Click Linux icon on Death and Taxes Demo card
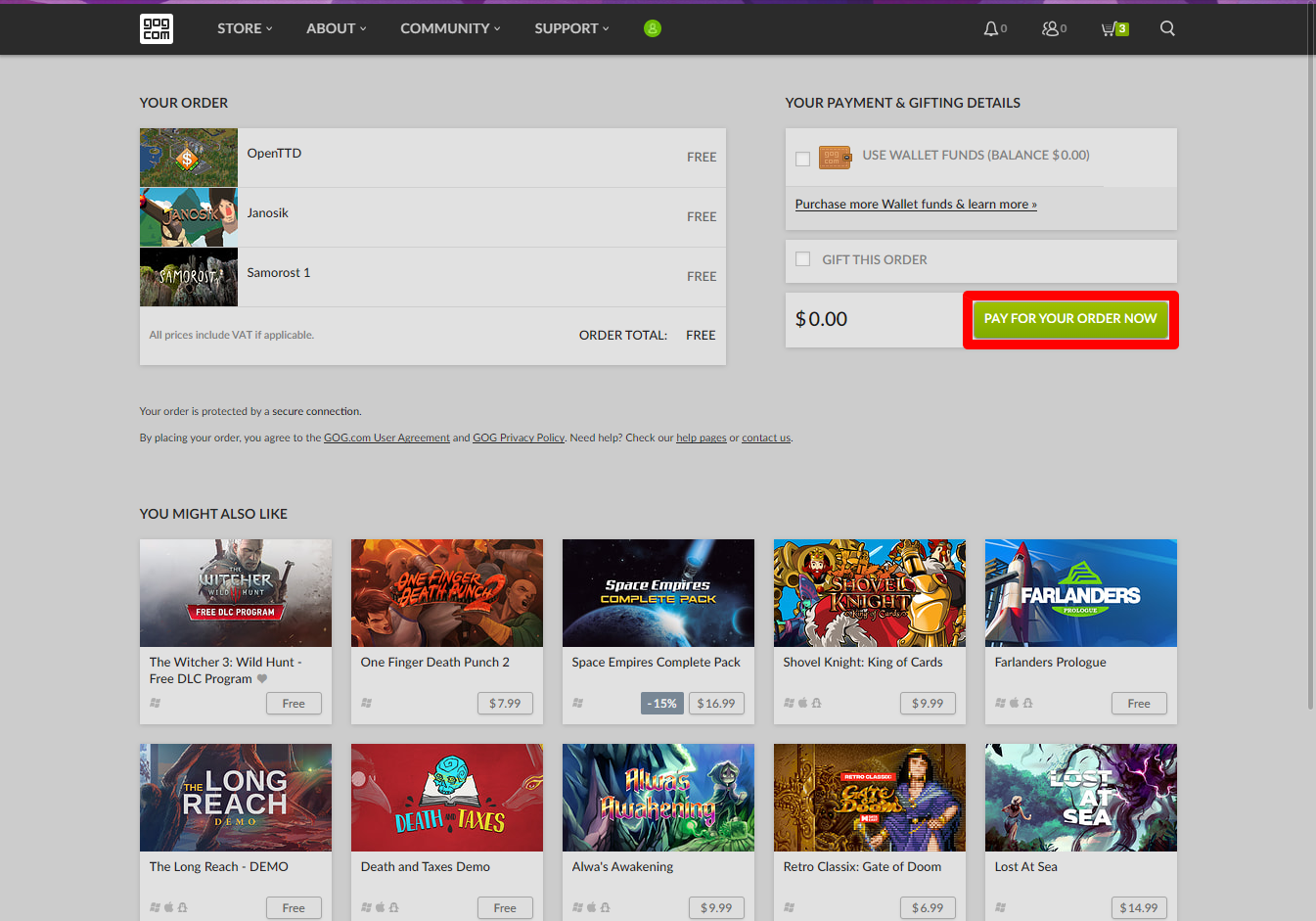Screen dimensions: 1316x921 coord(393,907)
